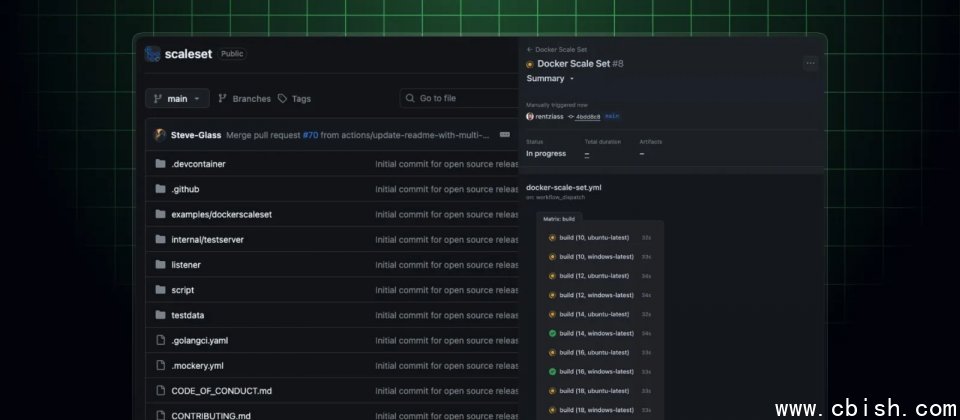
Task: Select the build (16, windows-latest) job
Action: pos(596,371)
